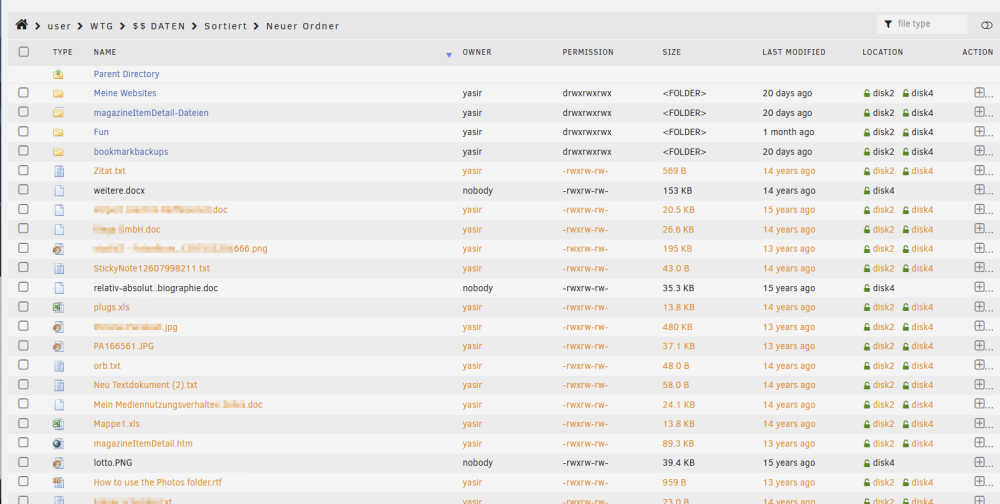Open action menu for Fun folder
1000x504 pixels.
pos(980,132)
